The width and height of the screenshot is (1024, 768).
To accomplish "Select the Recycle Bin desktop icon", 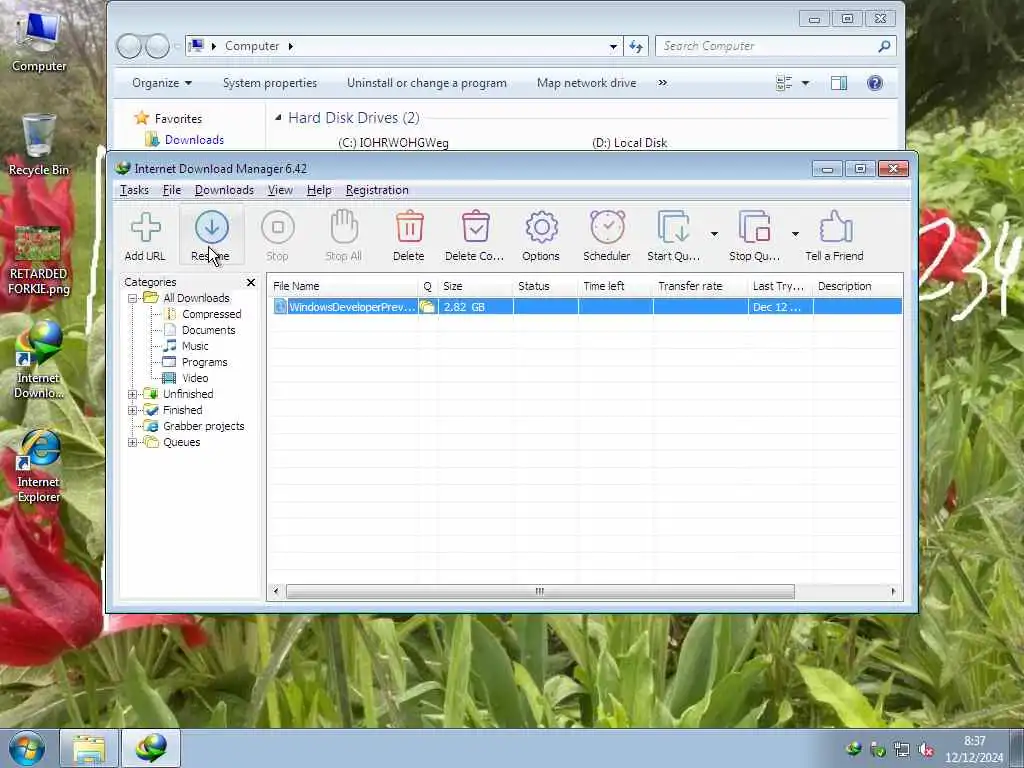I will [39, 145].
